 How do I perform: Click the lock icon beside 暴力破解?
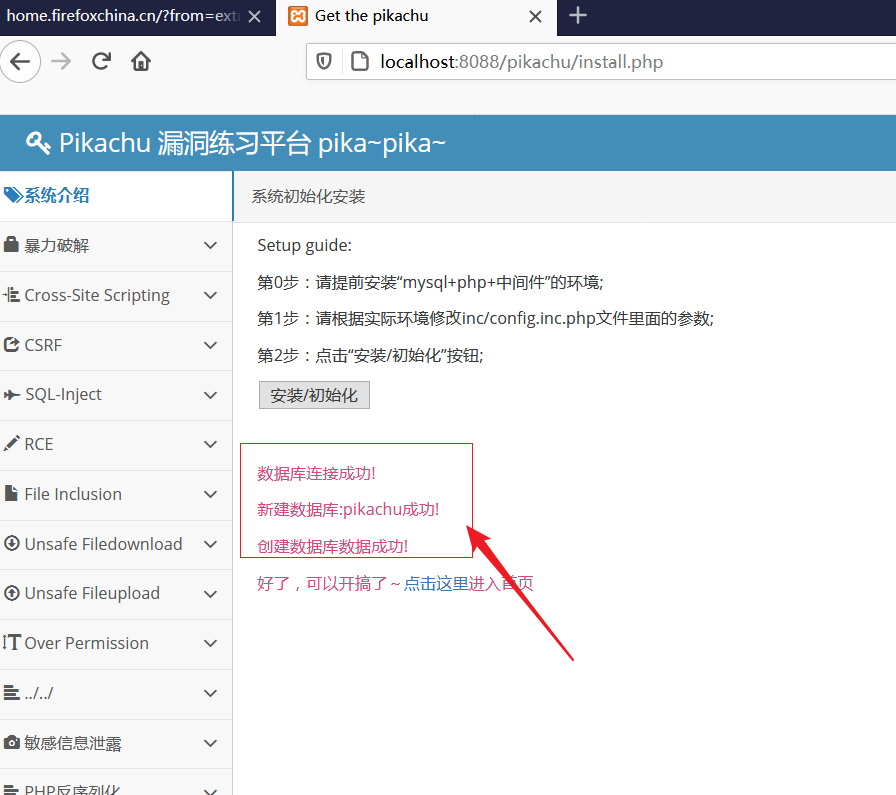click(x=11, y=245)
